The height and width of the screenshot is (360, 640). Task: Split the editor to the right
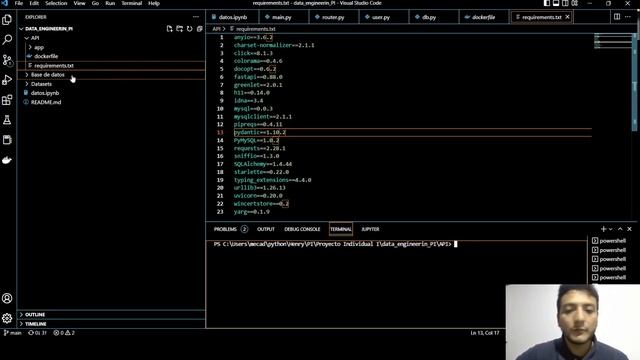click(617, 17)
